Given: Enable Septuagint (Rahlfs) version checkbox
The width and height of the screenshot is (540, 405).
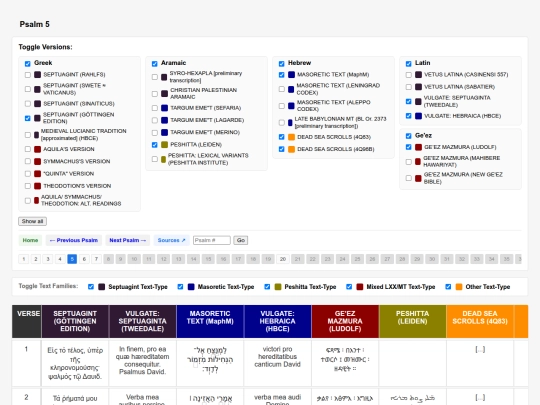Looking at the screenshot, I should pos(28,75).
